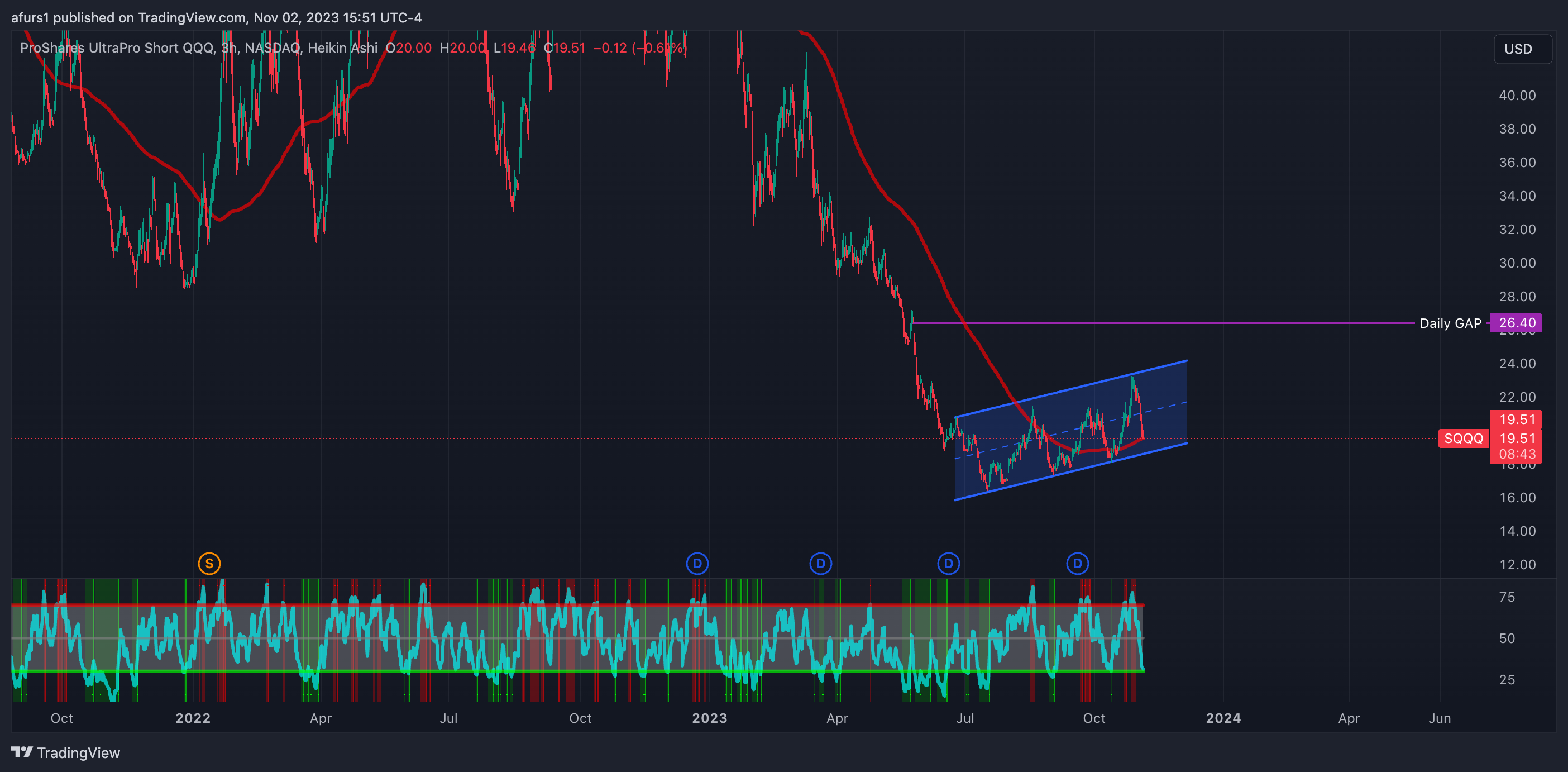The width and height of the screenshot is (1568, 772).
Task: Click the red SQQQ symbol label
Action: (1462, 439)
